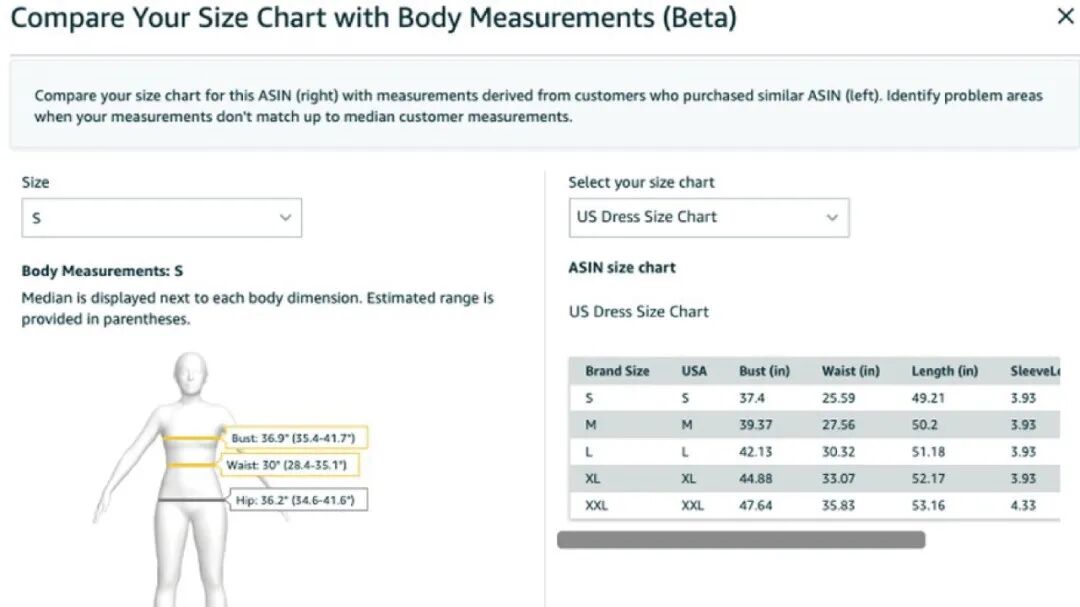
Task: Click the Bust measurement label on mannequin
Action: [x=297, y=438]
